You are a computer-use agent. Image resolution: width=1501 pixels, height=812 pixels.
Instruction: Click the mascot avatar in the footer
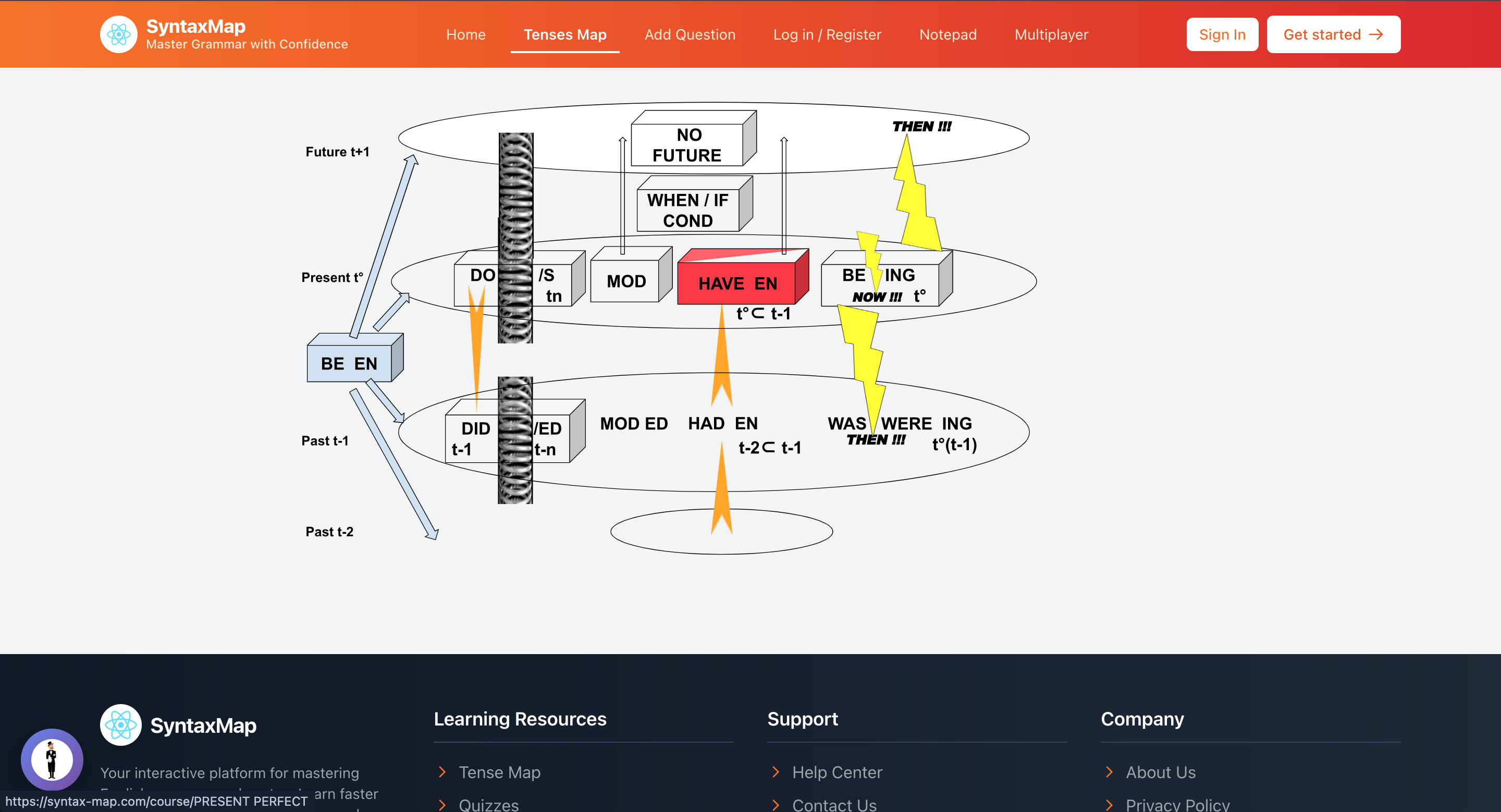[x=53, y=759]
